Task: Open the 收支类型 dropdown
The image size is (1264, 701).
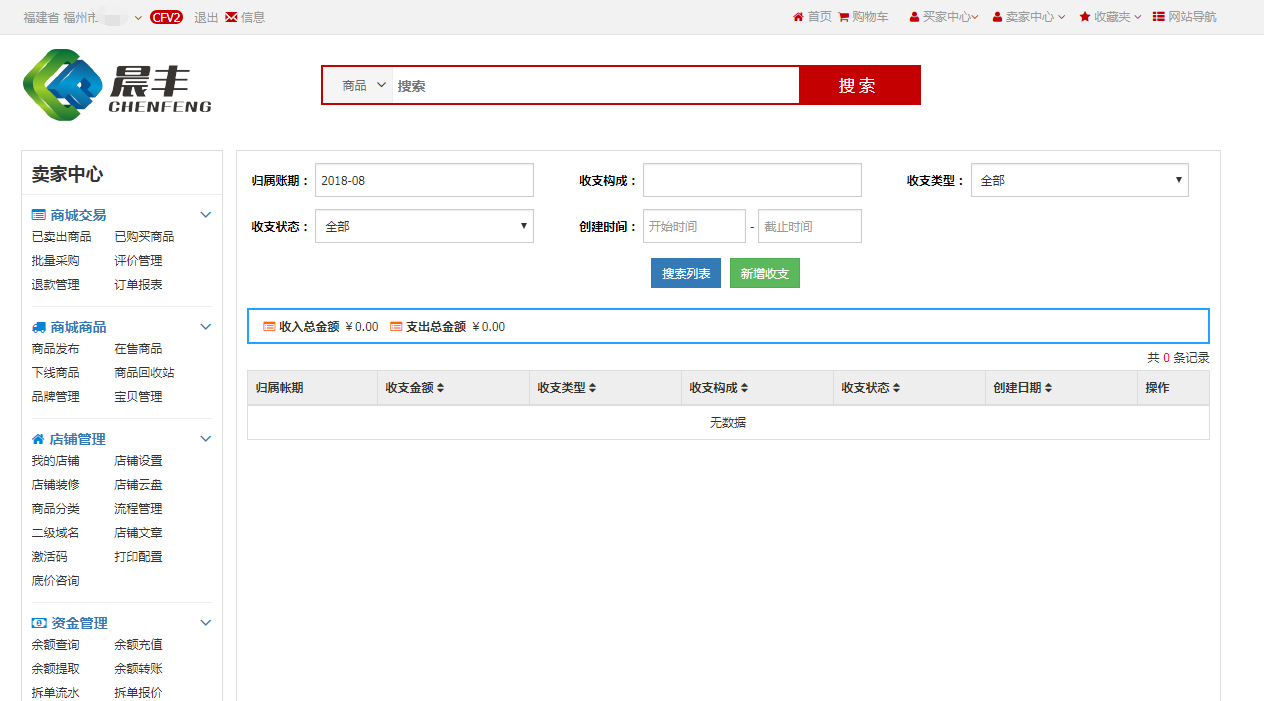Action: (1079, 180)
